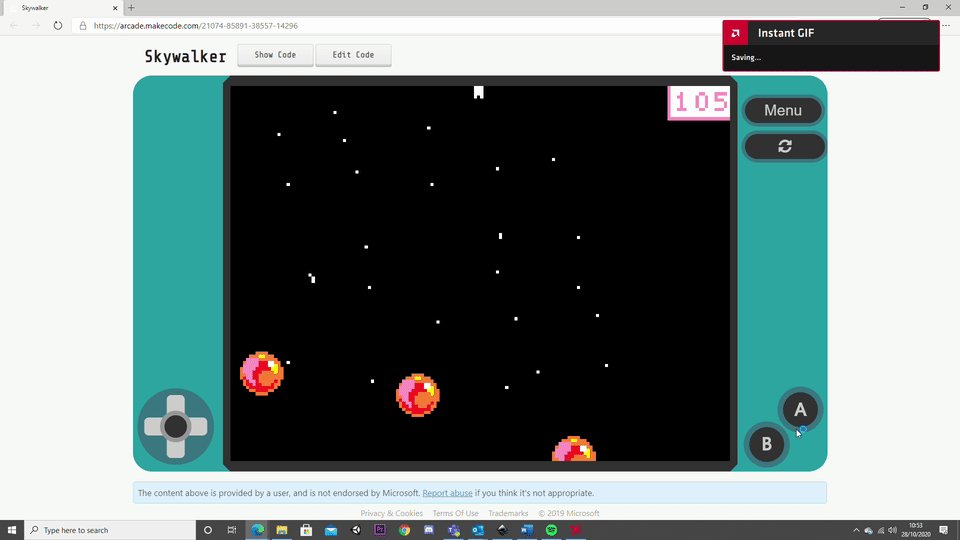
Task: Go forward with the browser forward arrow
Action: click(x=36, y=26)
